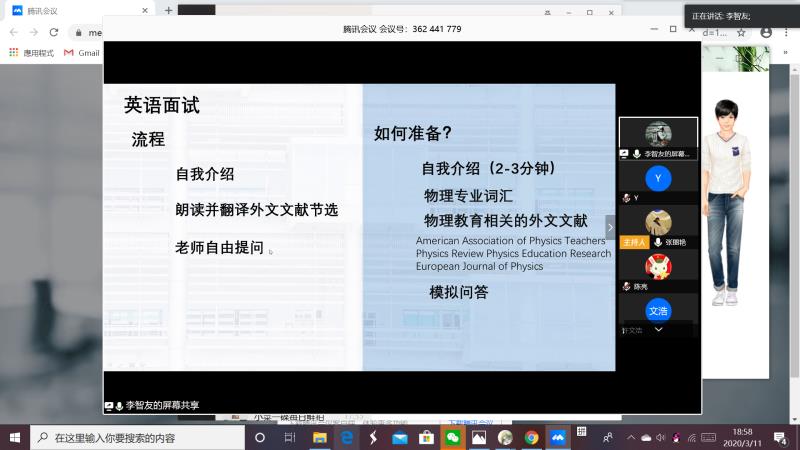
Task: Open a new Chrome tab
Action: [168, 10]
